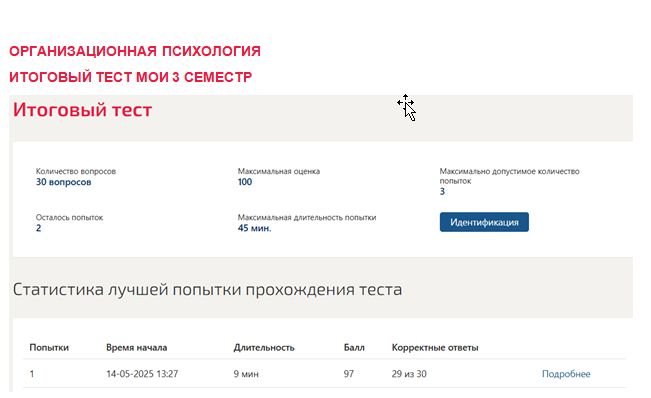Click the Осталось попыток label
Screen dimensions: 651x398
click(69, 217)
